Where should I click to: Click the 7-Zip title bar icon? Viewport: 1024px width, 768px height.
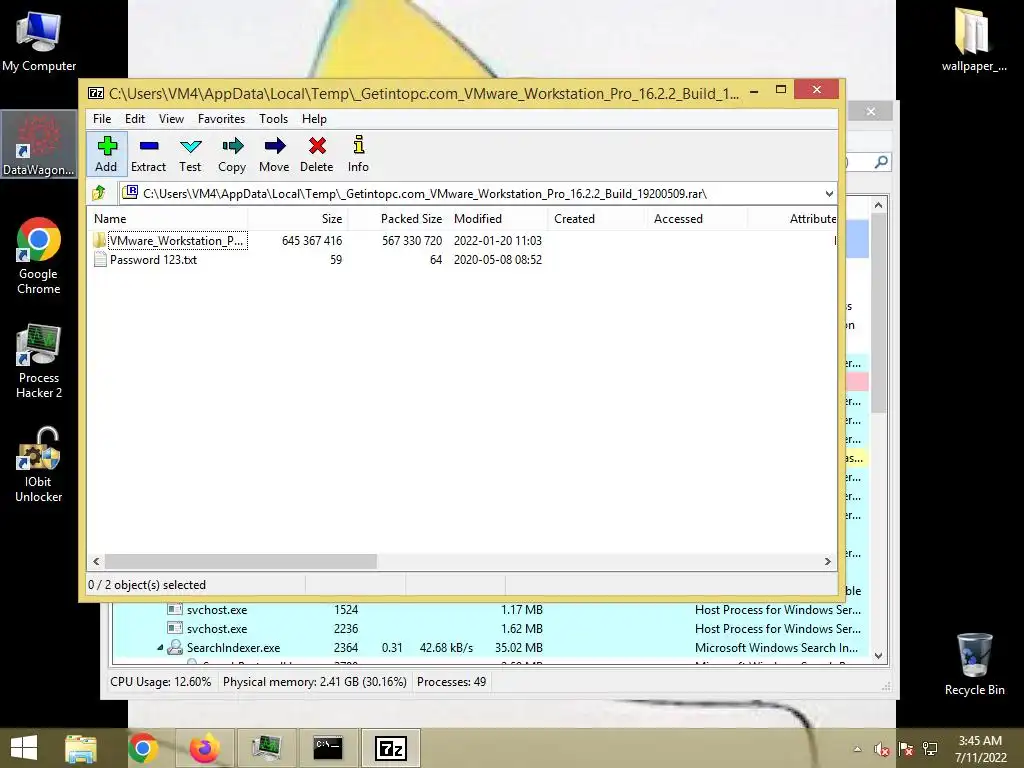point(96,93)
